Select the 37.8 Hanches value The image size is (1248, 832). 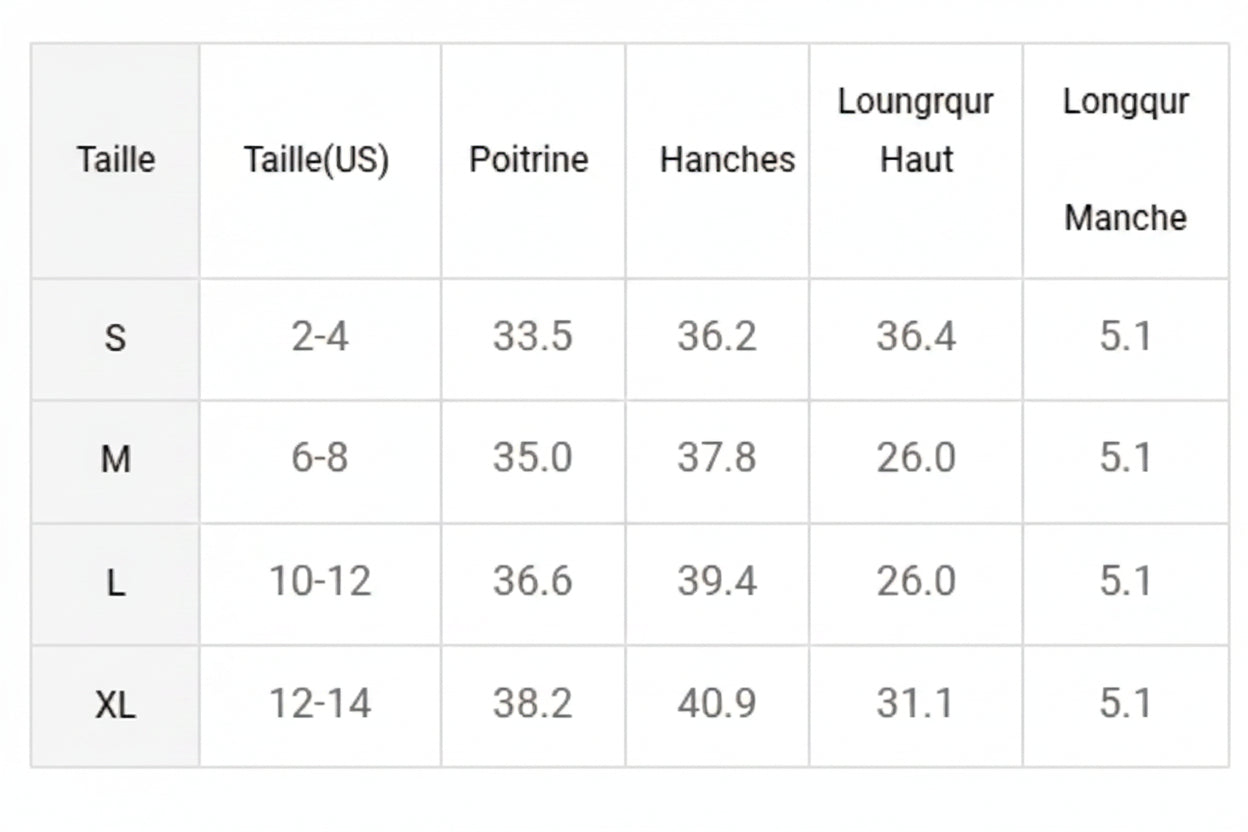pos(717,461)
